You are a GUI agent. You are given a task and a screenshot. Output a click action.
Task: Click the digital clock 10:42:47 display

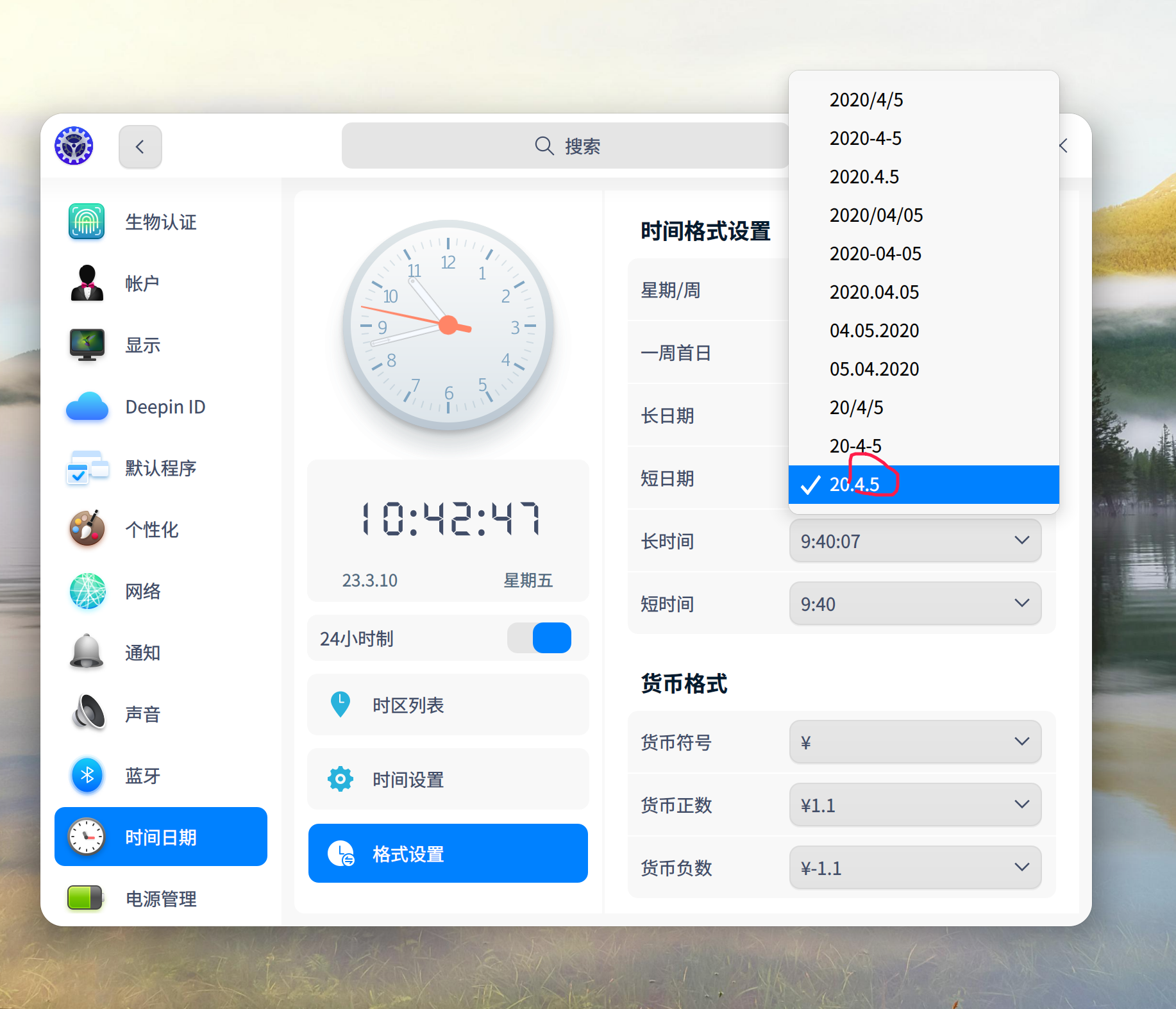point(451,519)
